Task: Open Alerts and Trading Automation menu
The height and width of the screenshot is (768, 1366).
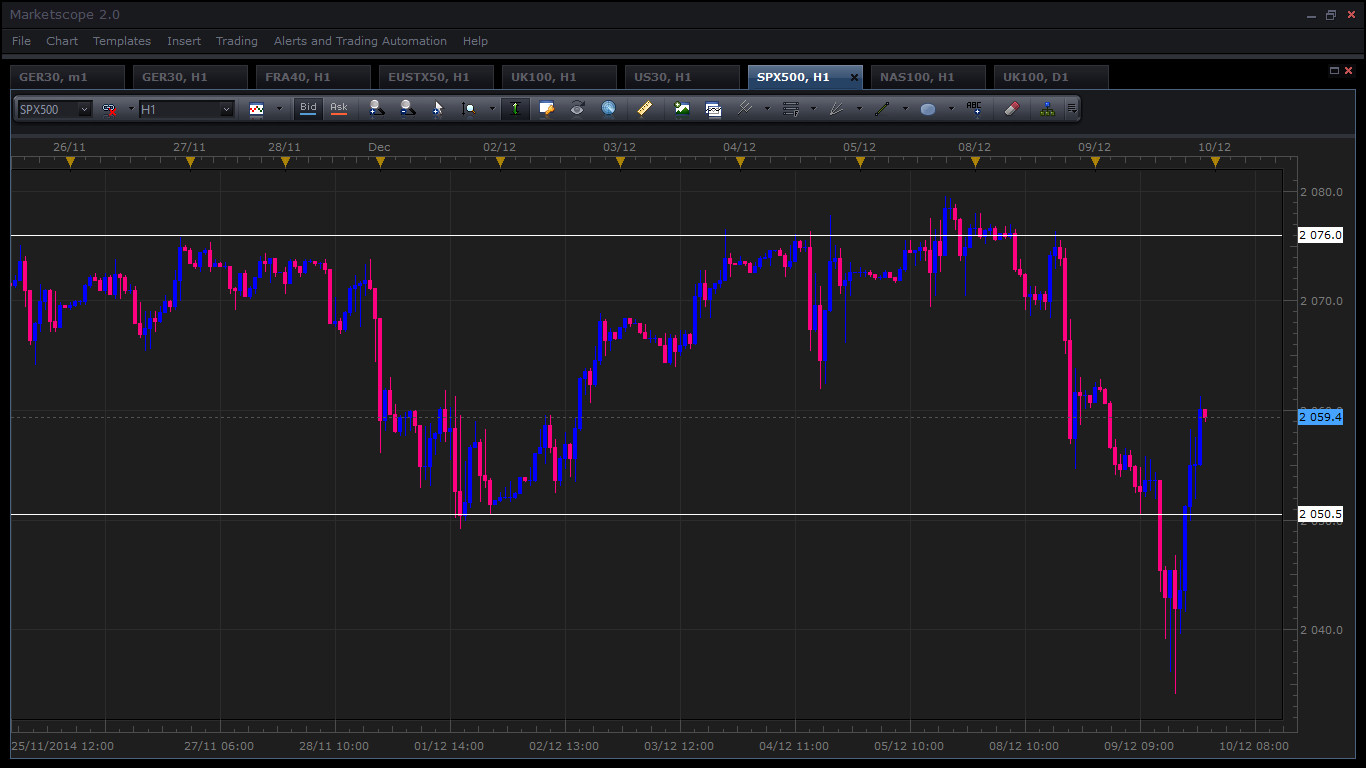Action: pyautogui.click(x=360, y=41)
